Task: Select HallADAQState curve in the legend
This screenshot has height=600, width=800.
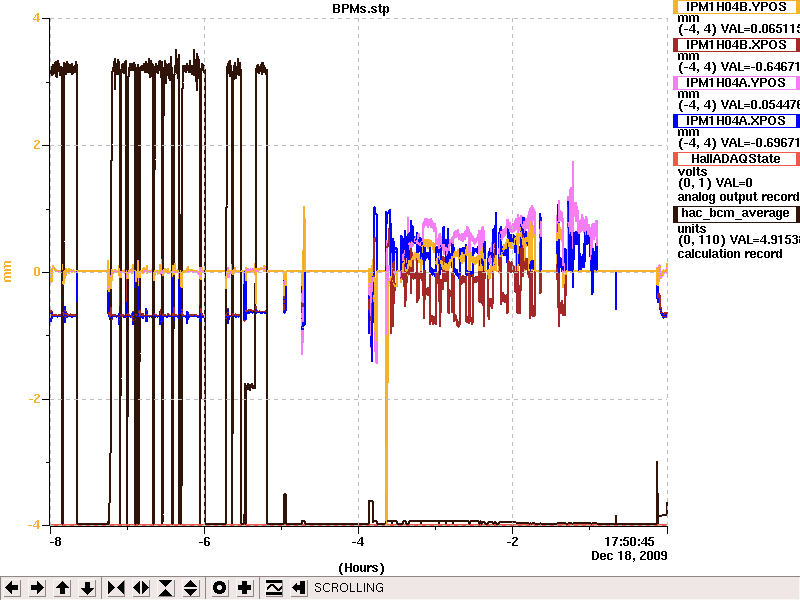Action: pos(736,159)
